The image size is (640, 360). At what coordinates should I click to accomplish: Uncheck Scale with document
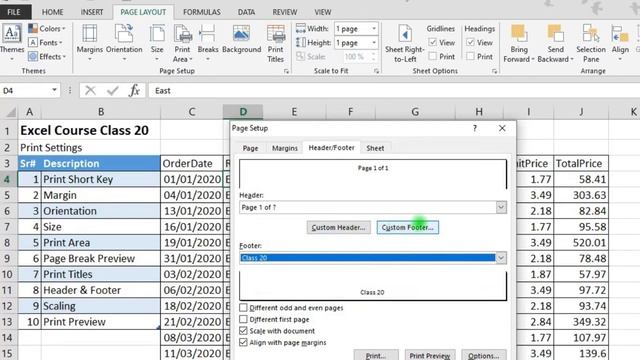pyautogui.click(x=243, y=331)
